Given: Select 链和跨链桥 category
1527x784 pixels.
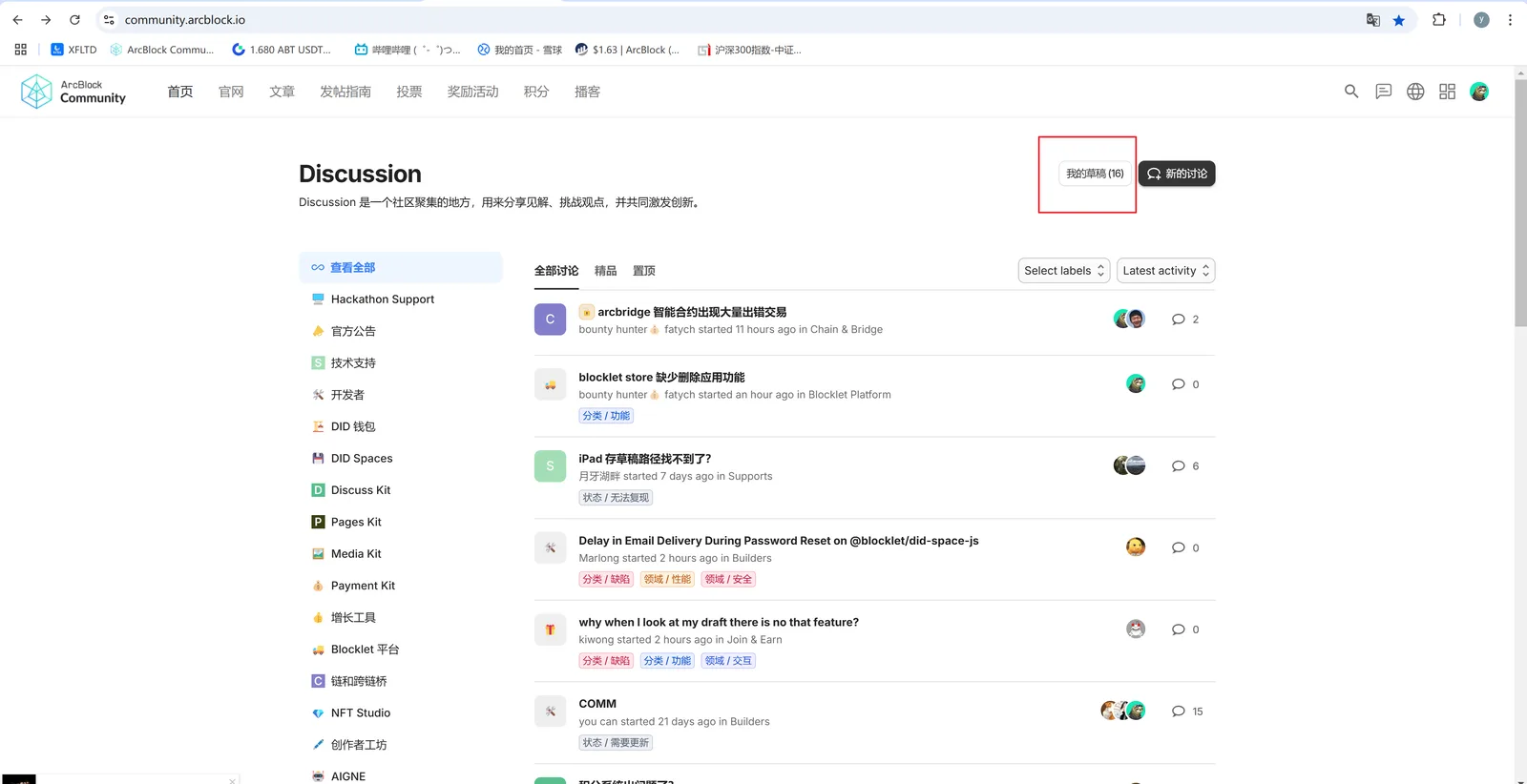Looking at the screenshot, I should [401, 681].
